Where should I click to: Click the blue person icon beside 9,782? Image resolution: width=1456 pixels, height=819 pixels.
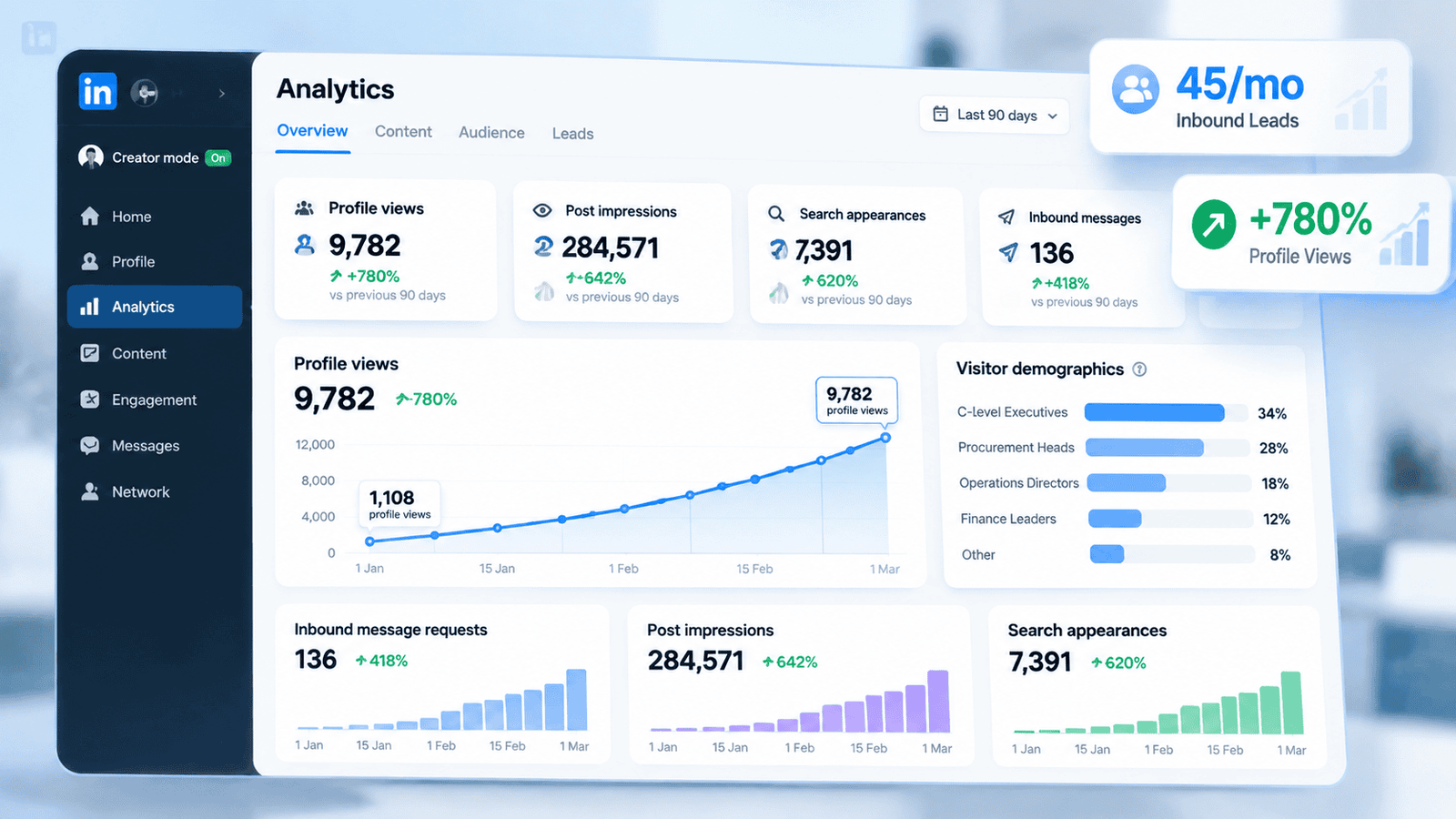(x=305, y=245)
